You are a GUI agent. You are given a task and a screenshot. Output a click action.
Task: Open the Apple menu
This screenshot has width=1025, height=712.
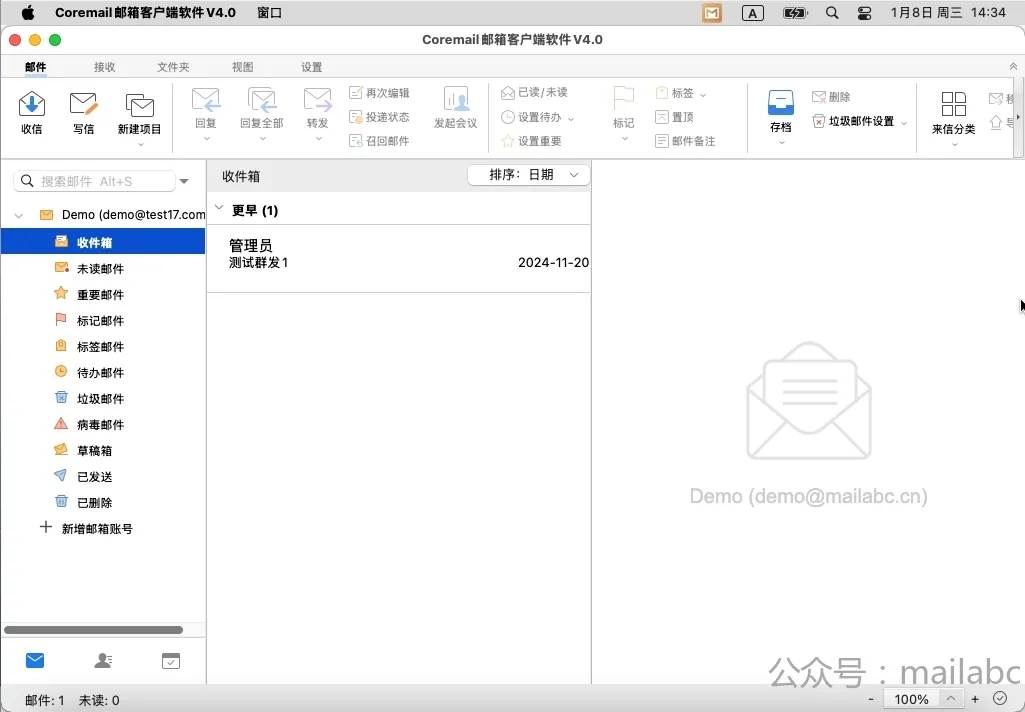pos(28,12)
